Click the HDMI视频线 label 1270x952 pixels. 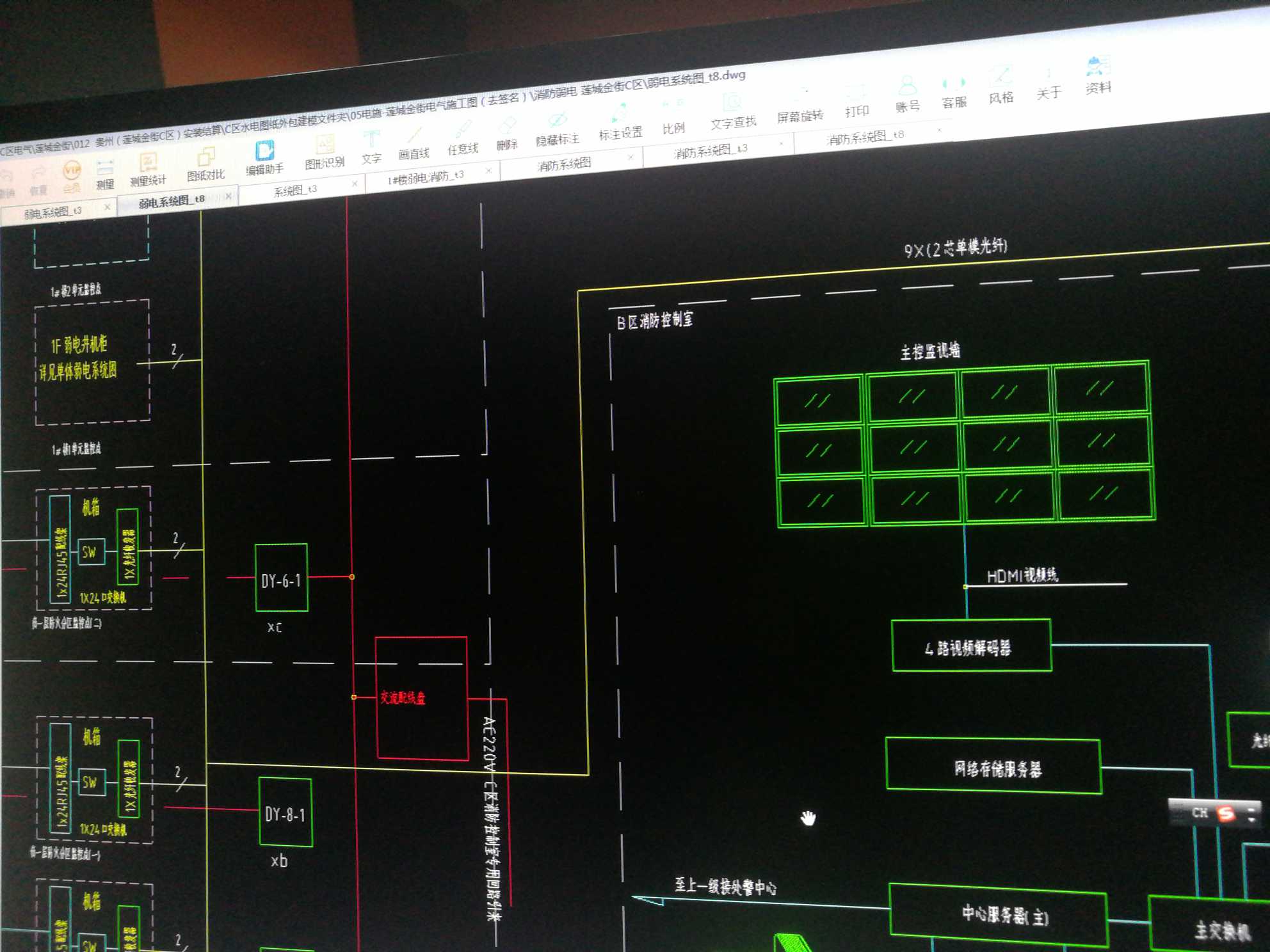1022,575
